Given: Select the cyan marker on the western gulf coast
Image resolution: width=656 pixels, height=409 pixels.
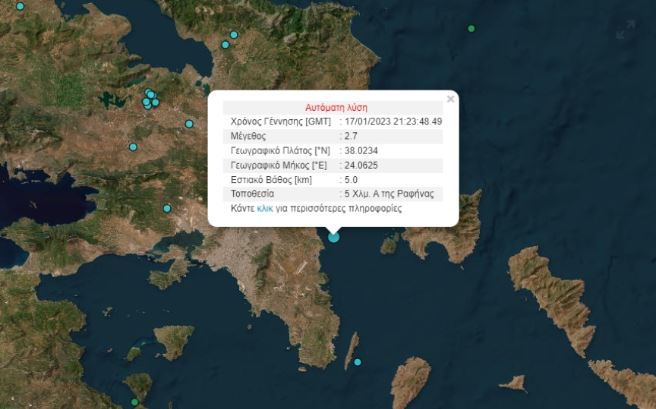Looking at the screenshot, I should pos(167,208).
